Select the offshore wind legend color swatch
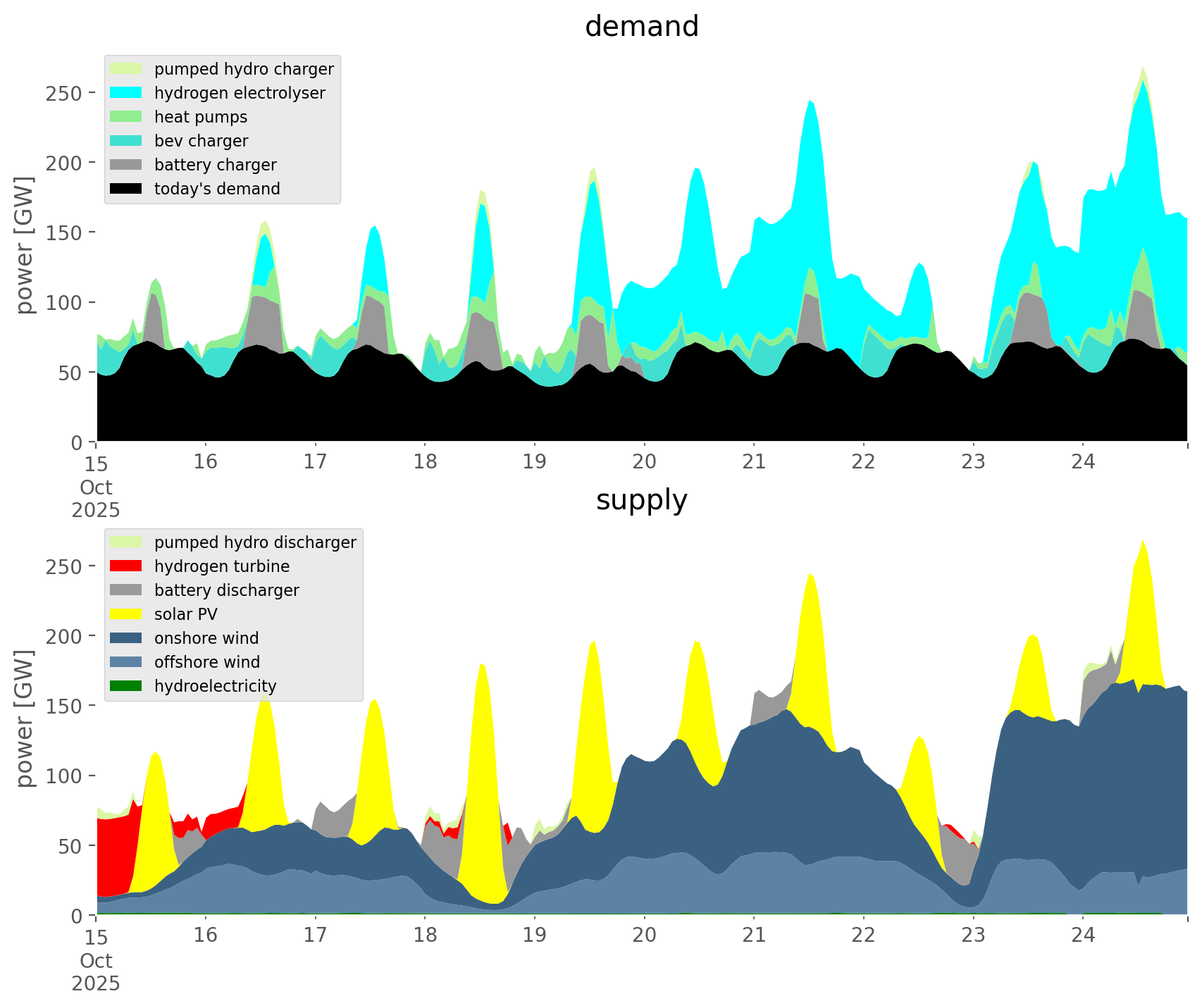Viewport: 1202px width, 1008px height. (x=126, y=662)
